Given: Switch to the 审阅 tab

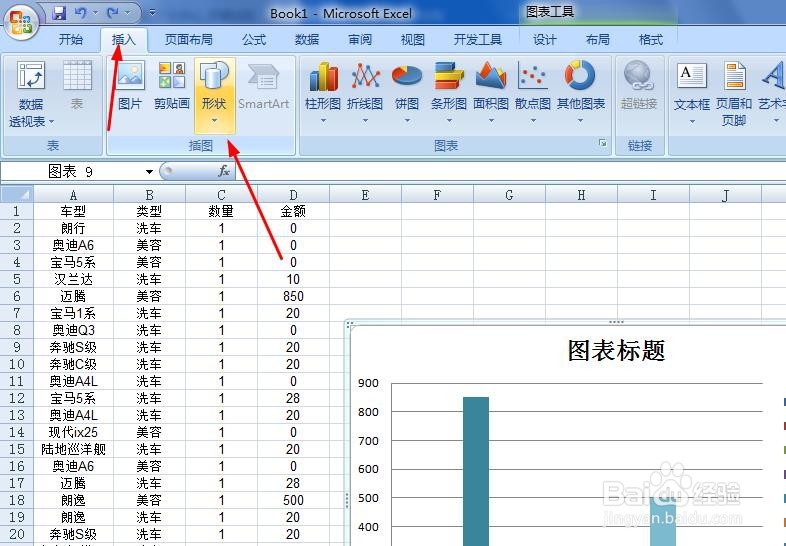Looking at the screenshot, I should tap(360, 40).
